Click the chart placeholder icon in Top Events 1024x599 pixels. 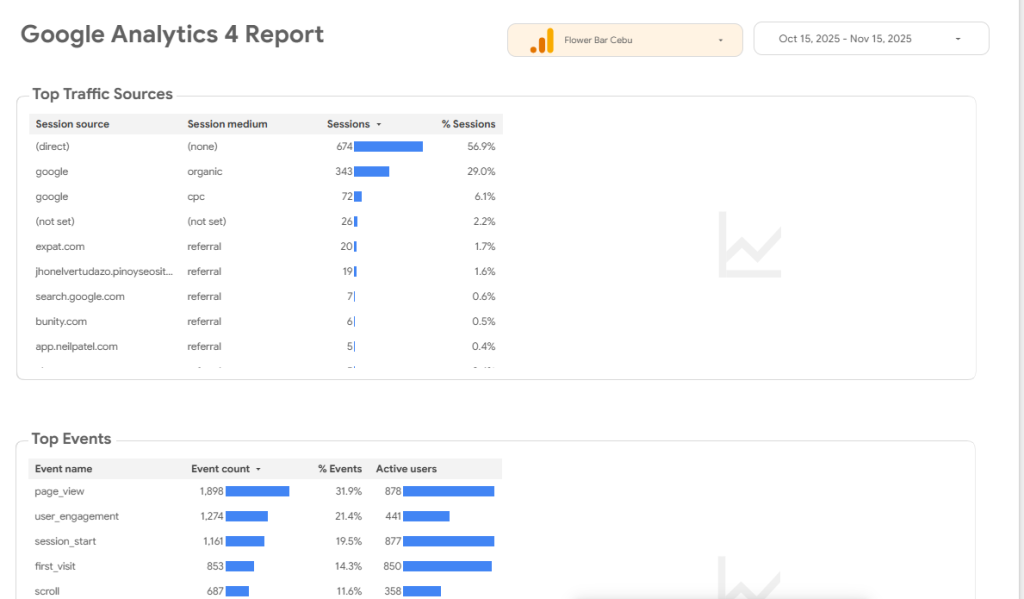coord(749,580)
